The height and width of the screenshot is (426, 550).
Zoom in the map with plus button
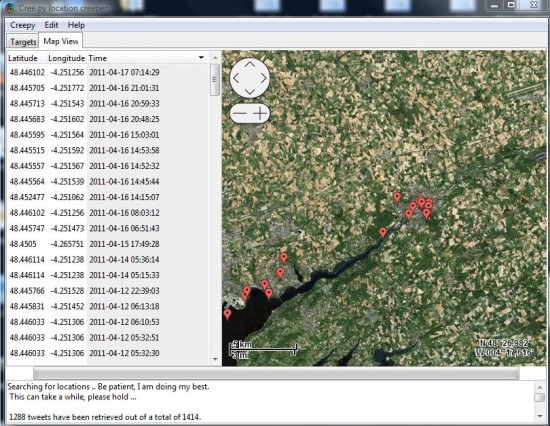click(260, 113)
